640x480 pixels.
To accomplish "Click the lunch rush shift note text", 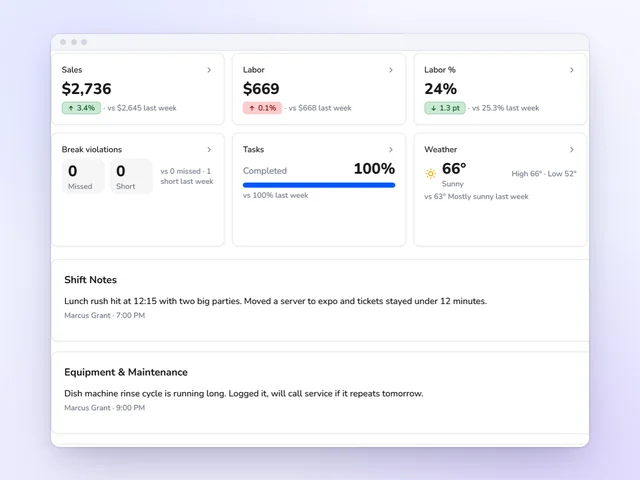I will (276, 301).
